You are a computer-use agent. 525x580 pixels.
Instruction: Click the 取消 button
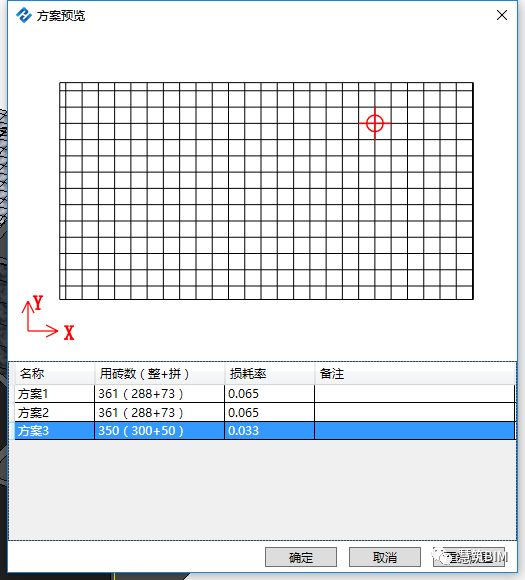tap(384, 557)
